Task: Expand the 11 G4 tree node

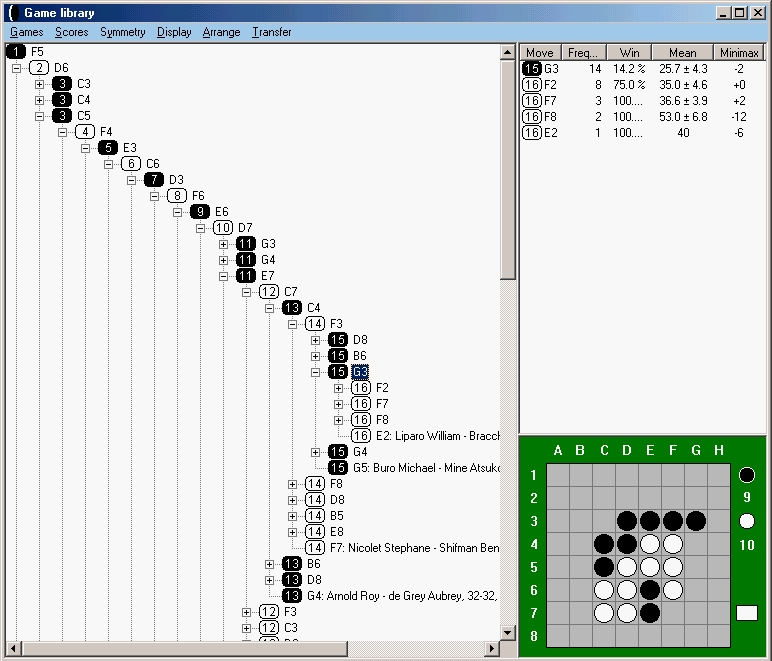Action: [223, 260]
